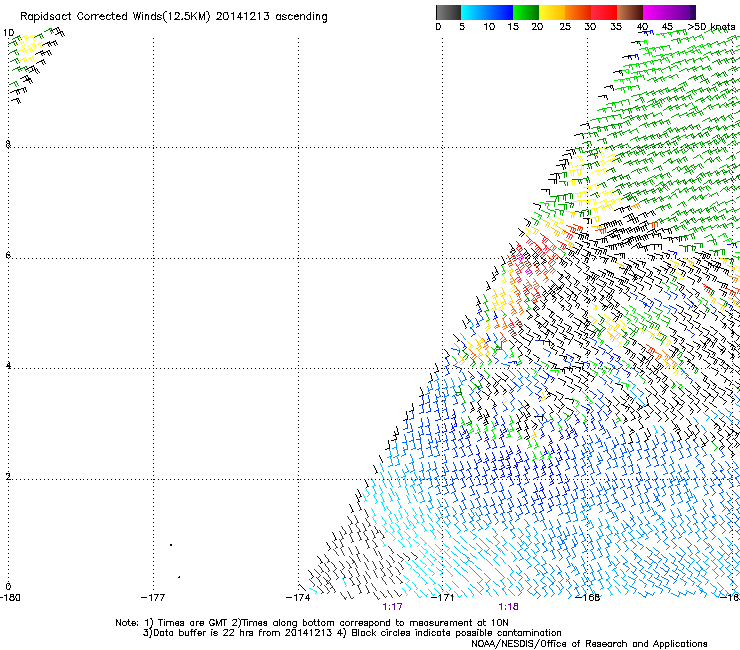Click legend tick label 10
This screenshot has width=740, height=650.
click(x=489, y=26)
